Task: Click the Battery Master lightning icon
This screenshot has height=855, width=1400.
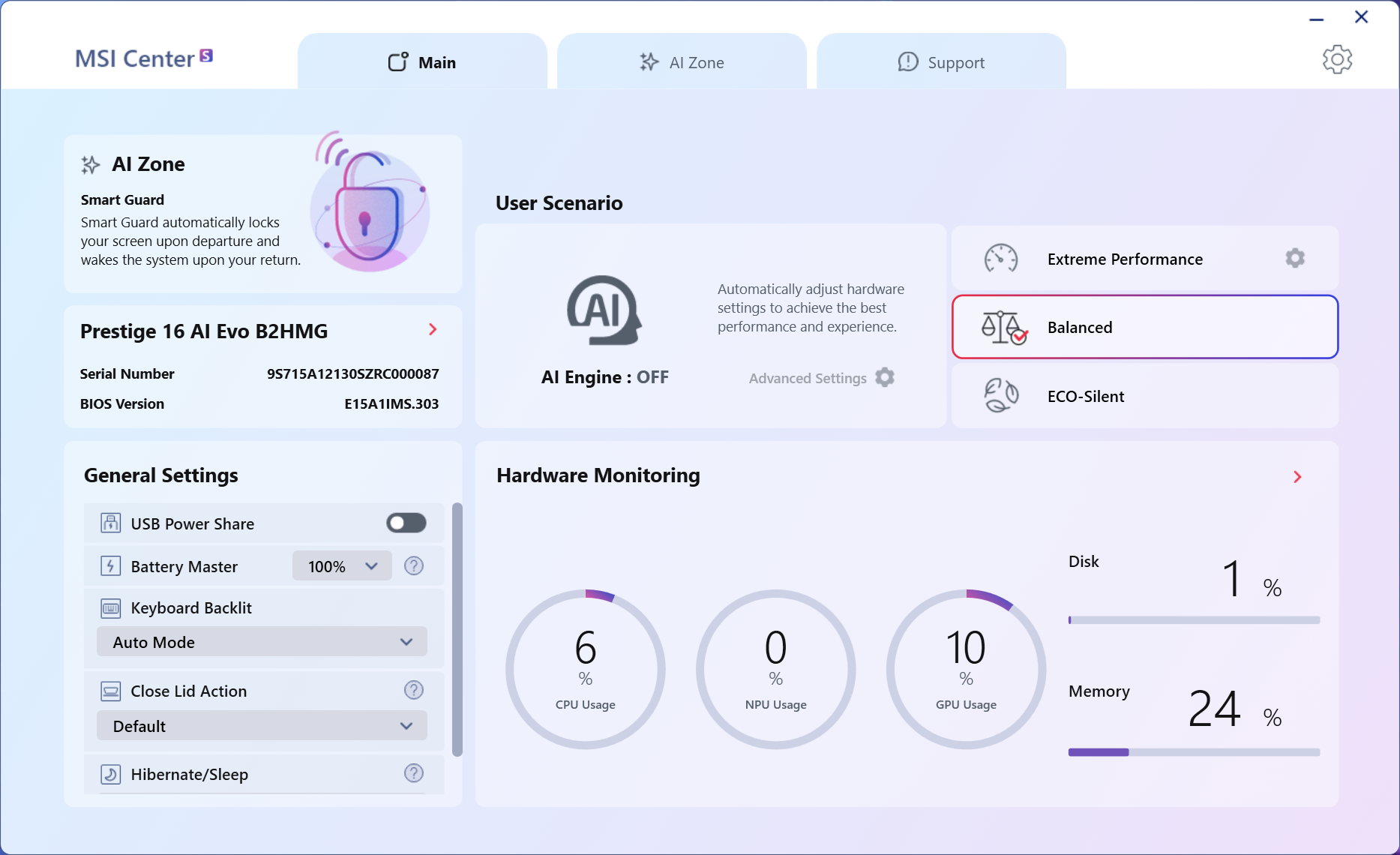Action: click(110, 565)
